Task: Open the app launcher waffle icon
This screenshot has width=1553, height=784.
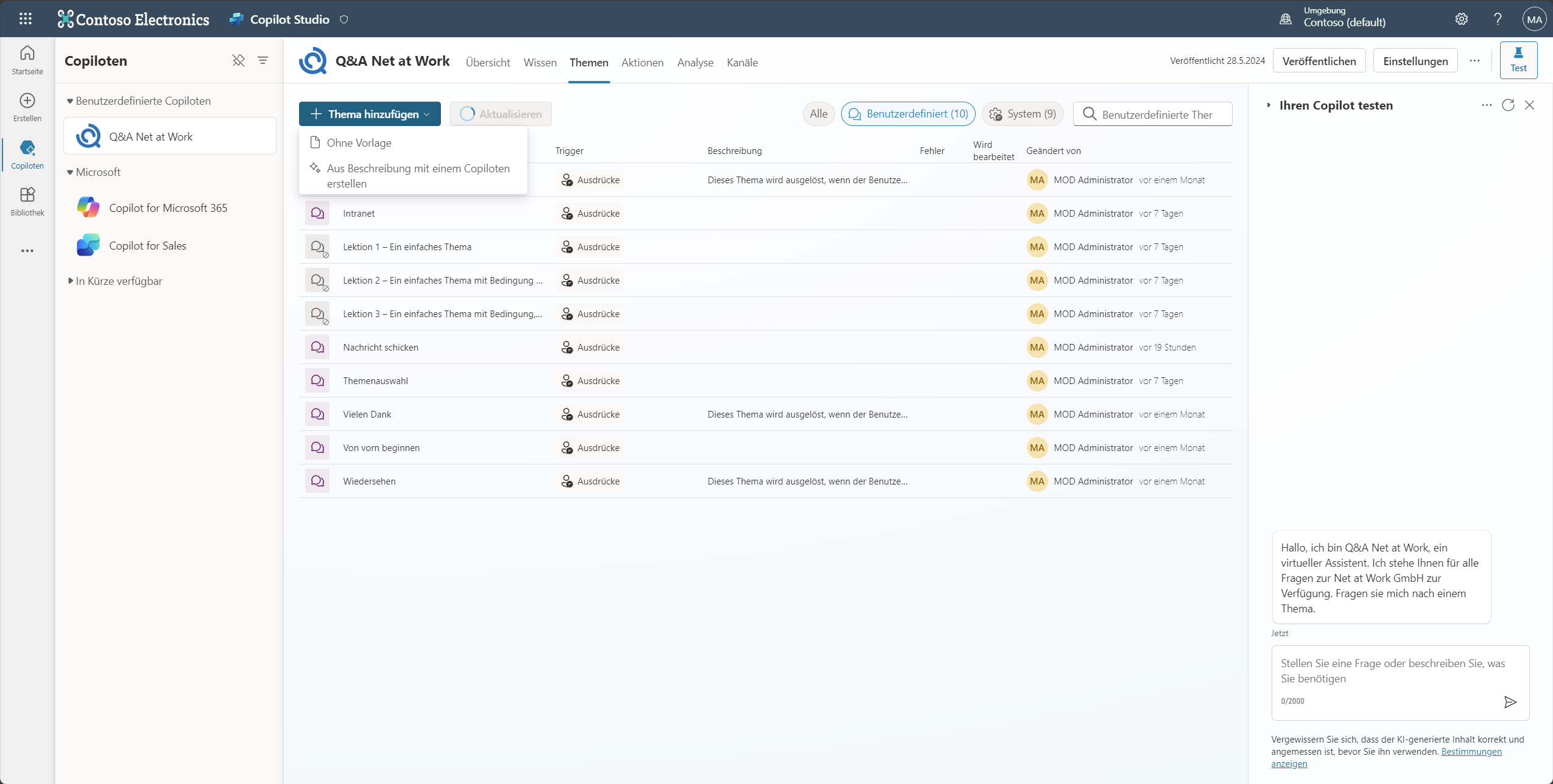Action: point(25,19)
